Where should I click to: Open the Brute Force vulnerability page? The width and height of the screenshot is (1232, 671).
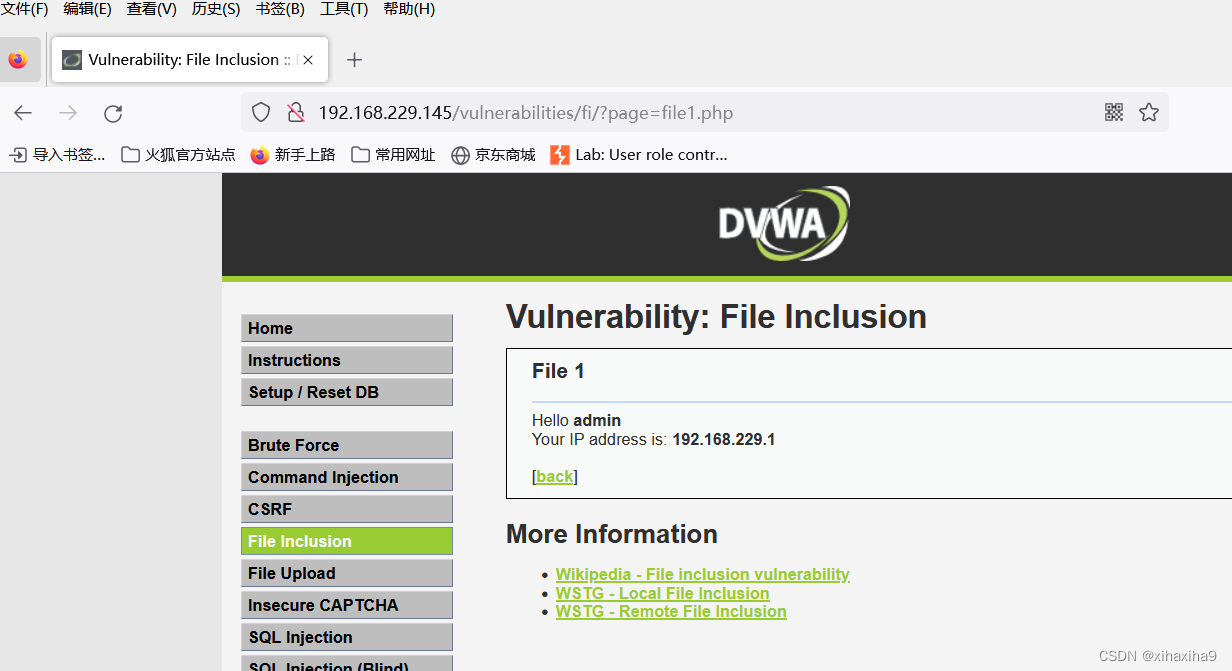(x=347, y=445)
